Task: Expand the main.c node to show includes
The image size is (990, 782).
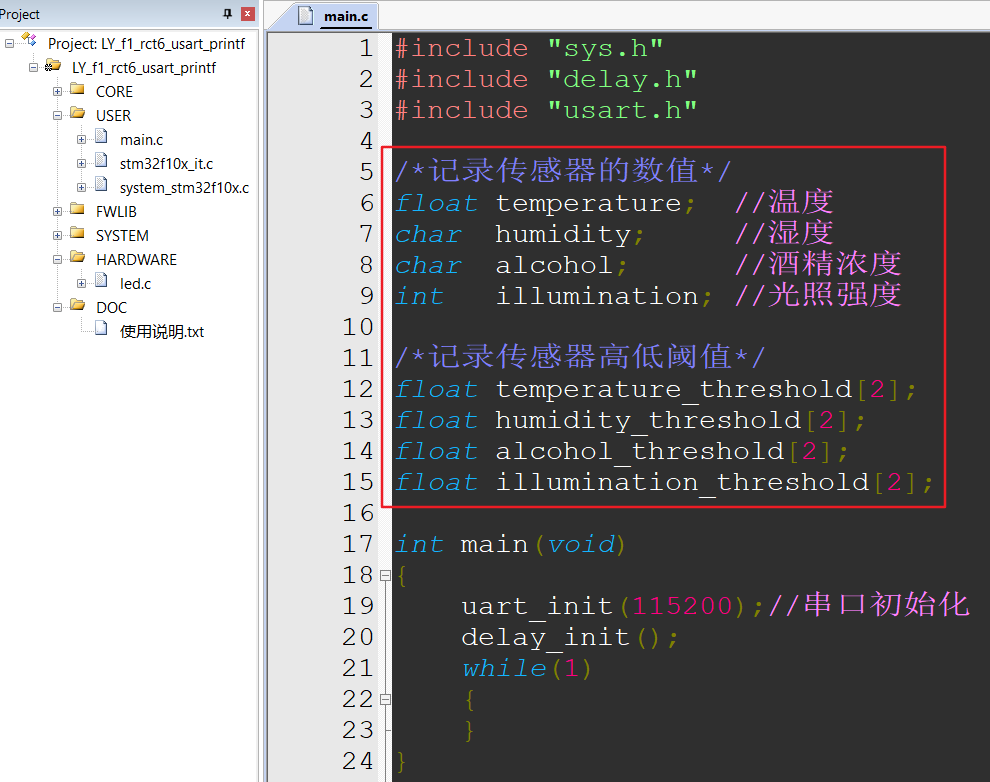Action: pyautogui.click(x=81, y=140)
